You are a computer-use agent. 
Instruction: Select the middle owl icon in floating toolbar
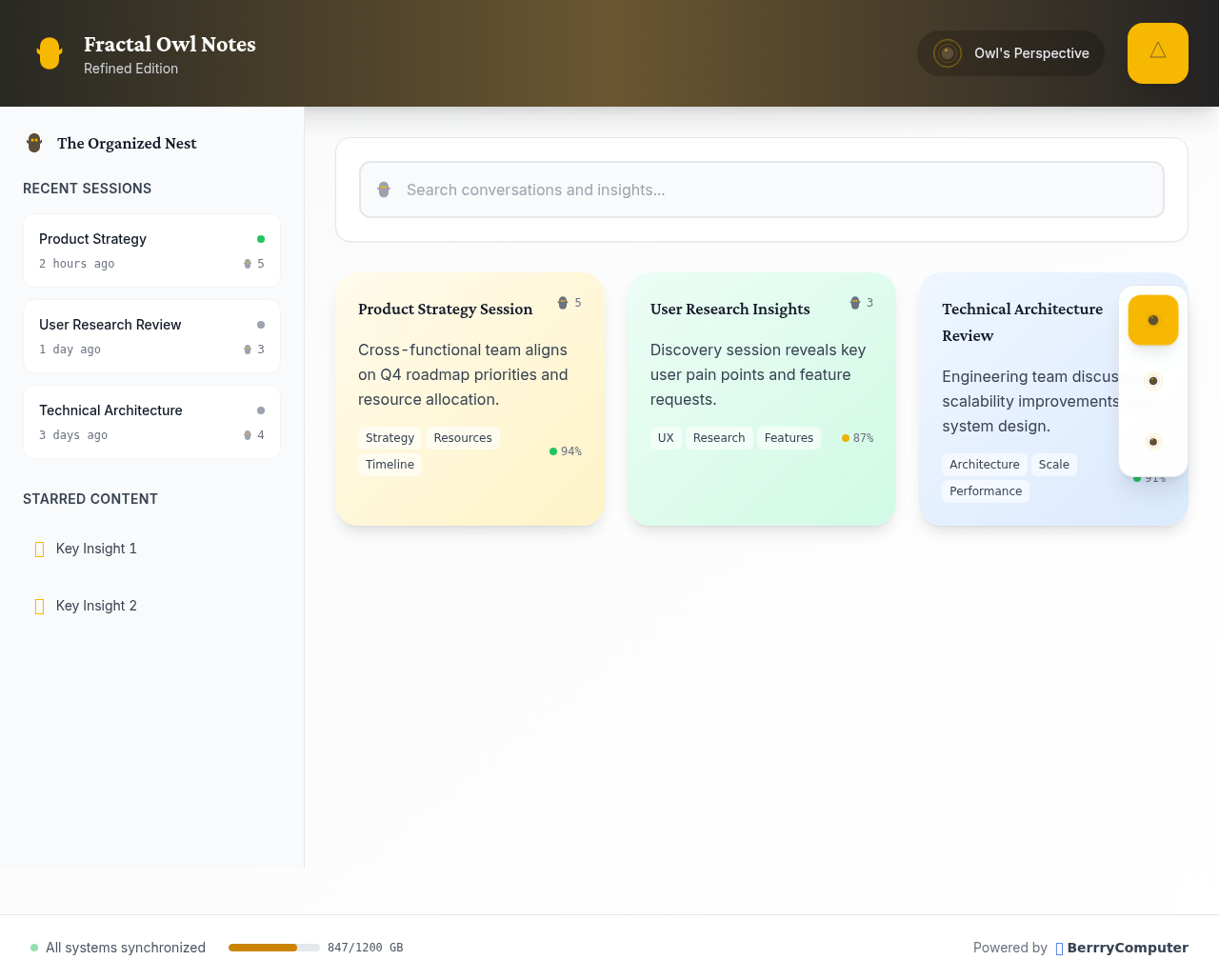[1152, 380]
